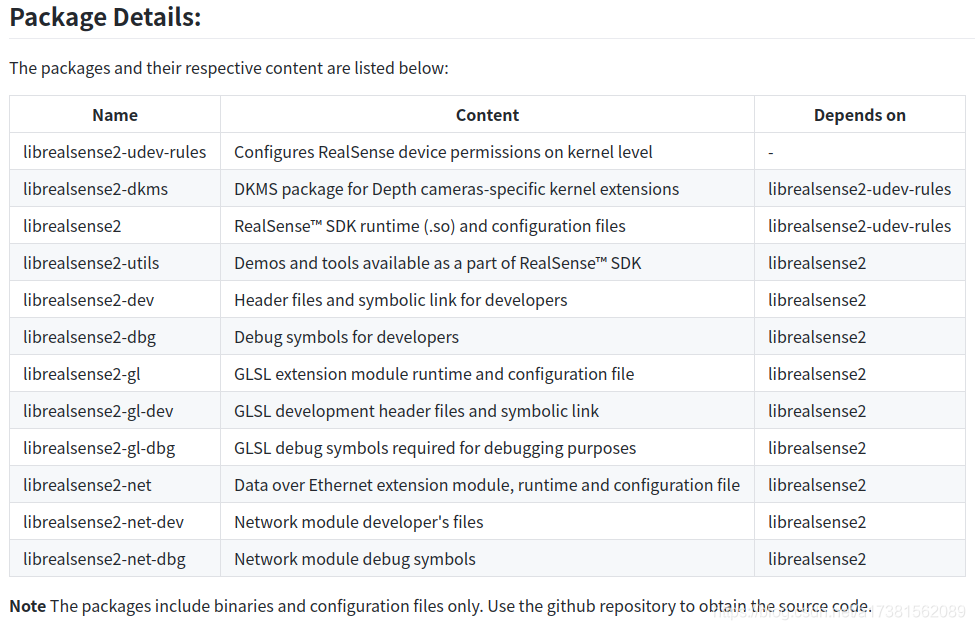The image size is (975, 630).
Task: Click 'Data over Ethernet extension module' description
Action: (487, 485)
